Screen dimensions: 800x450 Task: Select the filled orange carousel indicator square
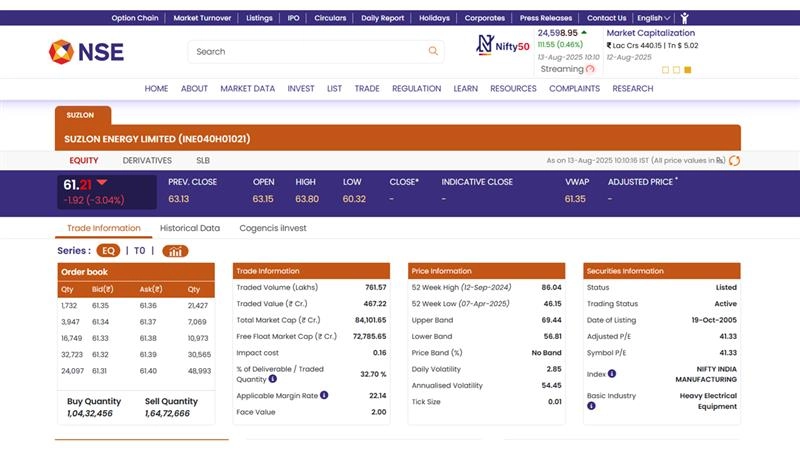(x=687, y=70)
